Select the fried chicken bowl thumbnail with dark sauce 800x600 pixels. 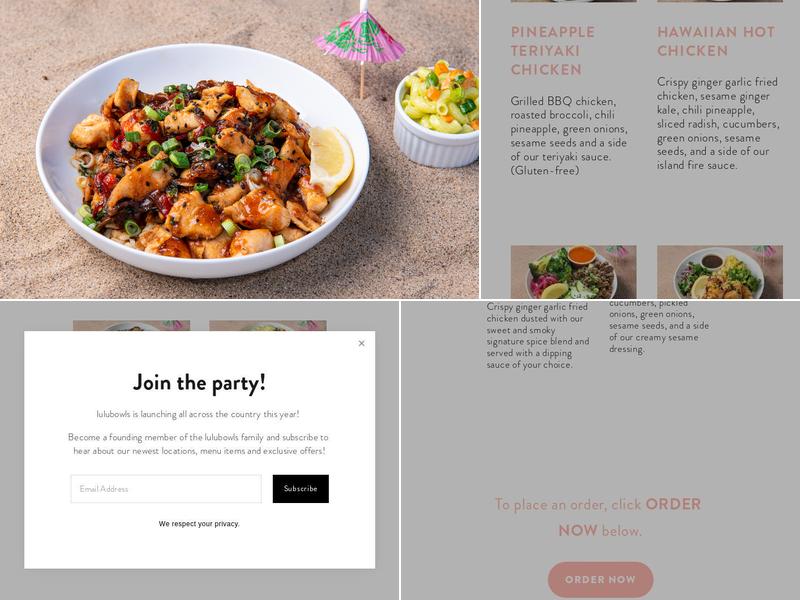coord(720,272)
